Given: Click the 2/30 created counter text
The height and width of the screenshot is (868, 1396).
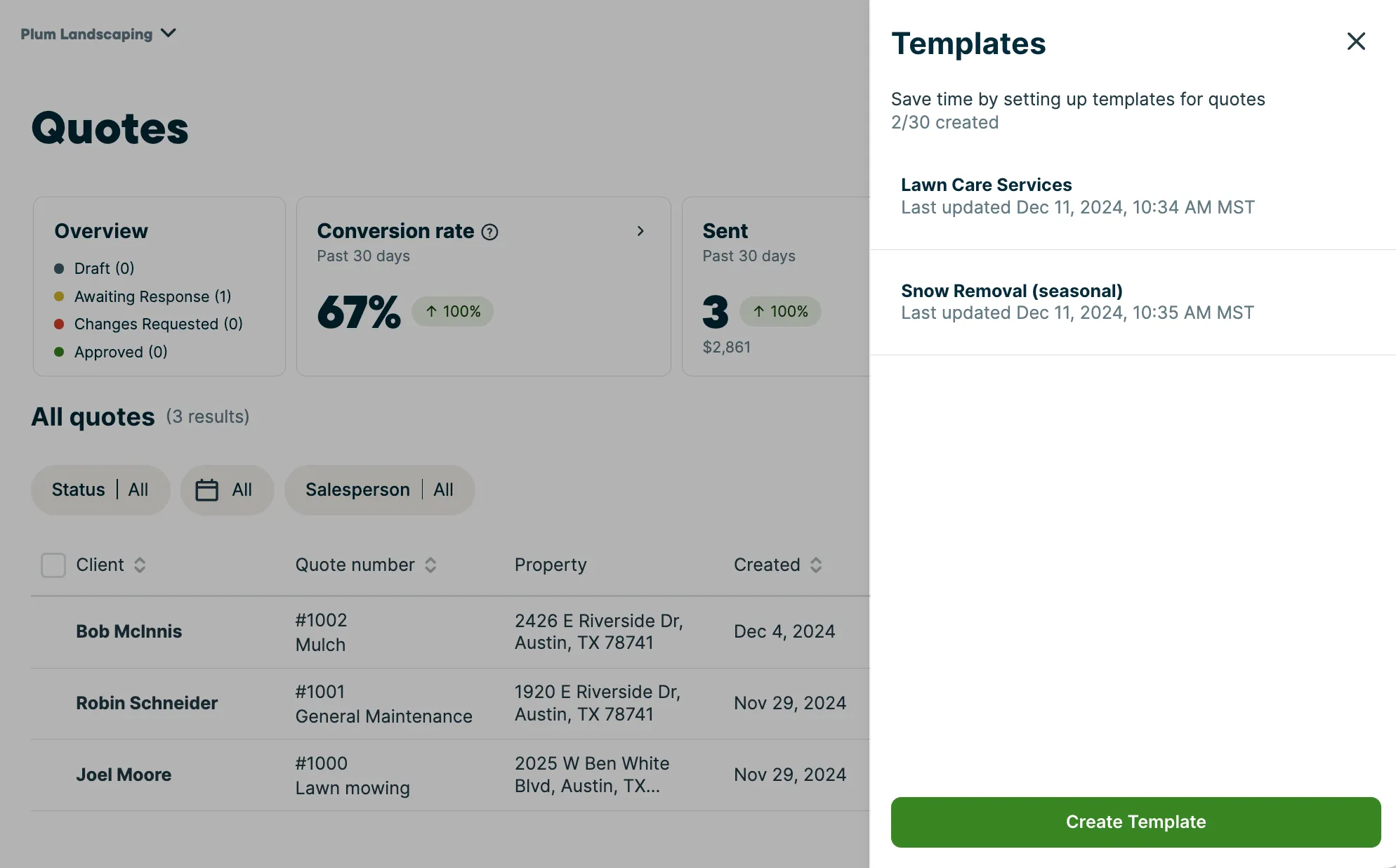Looking at the screenshot, I should pos(944,122).
